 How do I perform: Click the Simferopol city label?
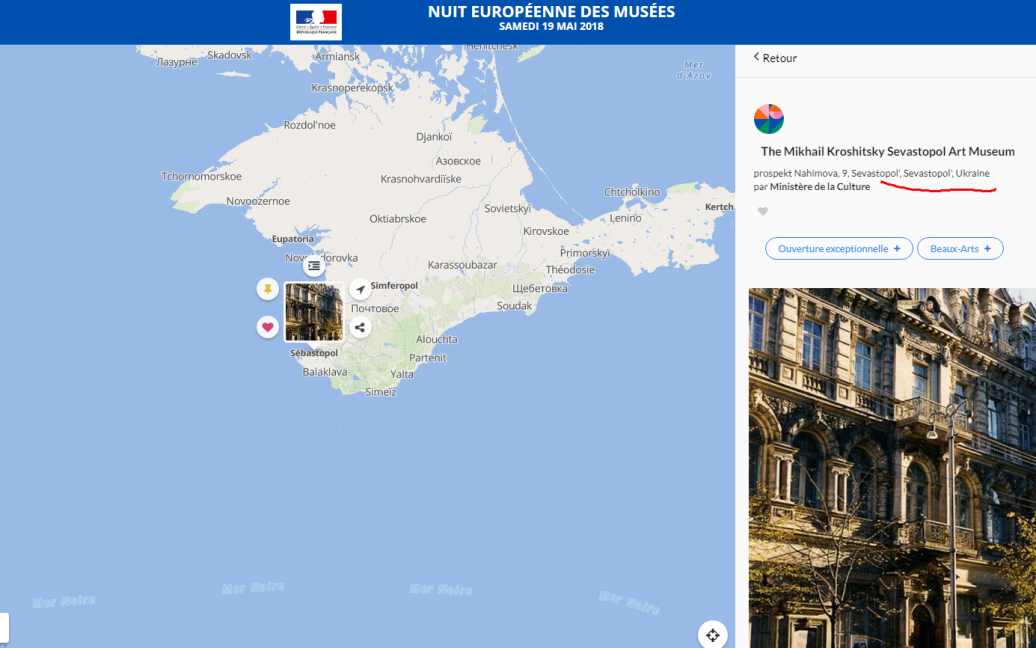[x=394, y=285]
